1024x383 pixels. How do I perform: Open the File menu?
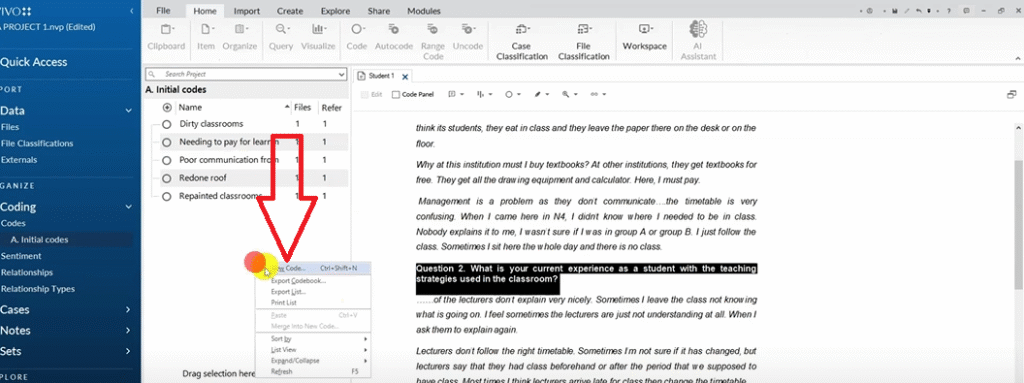coord(164,11)
